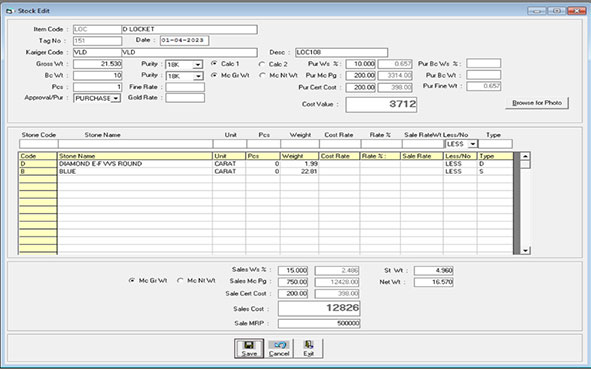The image size is (591, 369).
Task: Click the Pur Ws % field 10.000
Action: click(361, 64)
